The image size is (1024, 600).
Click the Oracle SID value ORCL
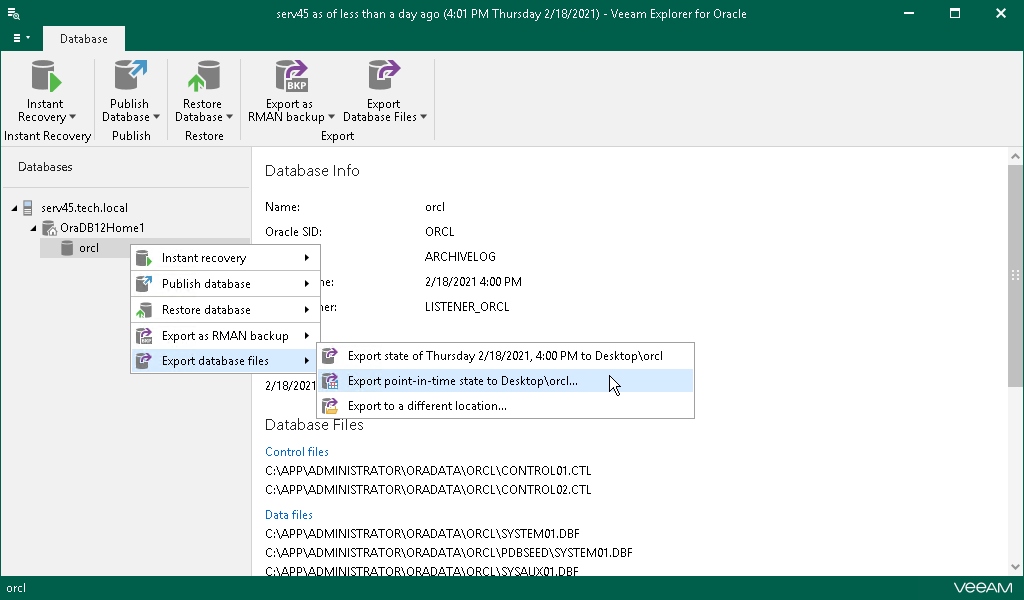click(439, 232)
